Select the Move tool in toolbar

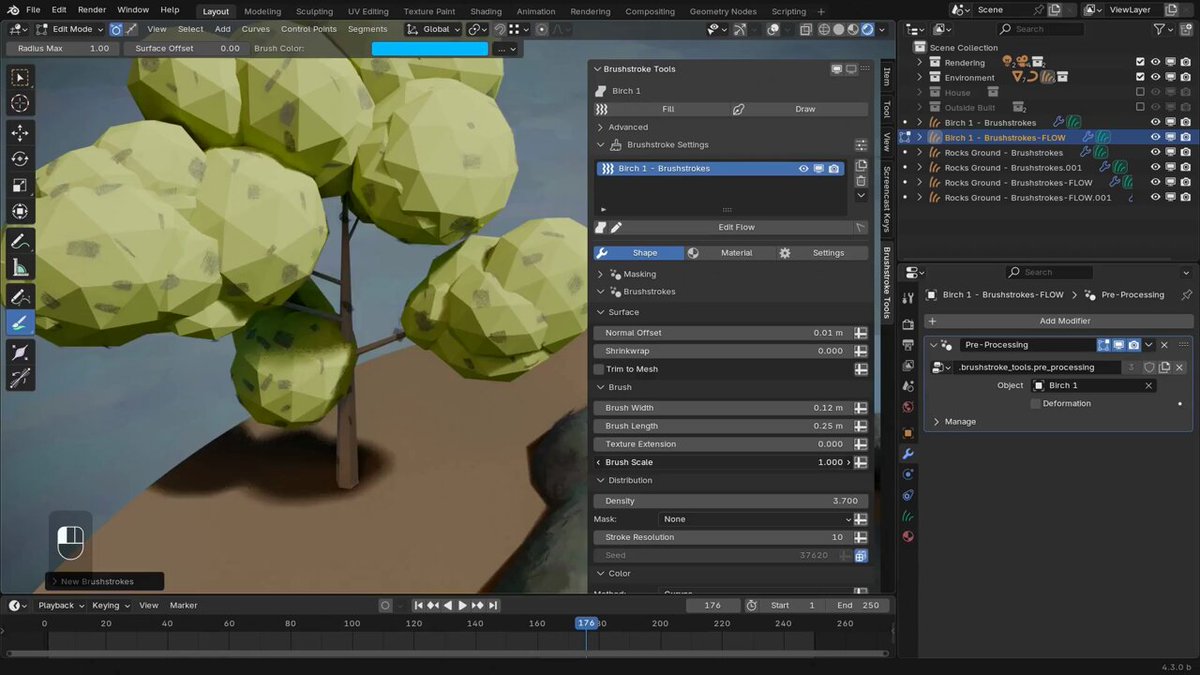click(20, 133)
